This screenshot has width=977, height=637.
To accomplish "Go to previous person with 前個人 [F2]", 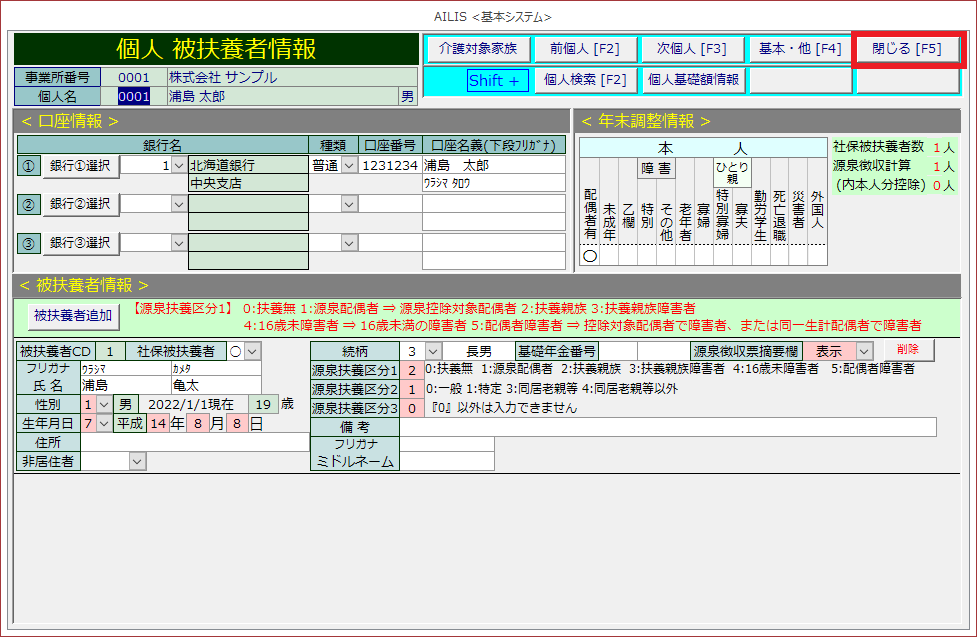I will click(x=584, y=48).
